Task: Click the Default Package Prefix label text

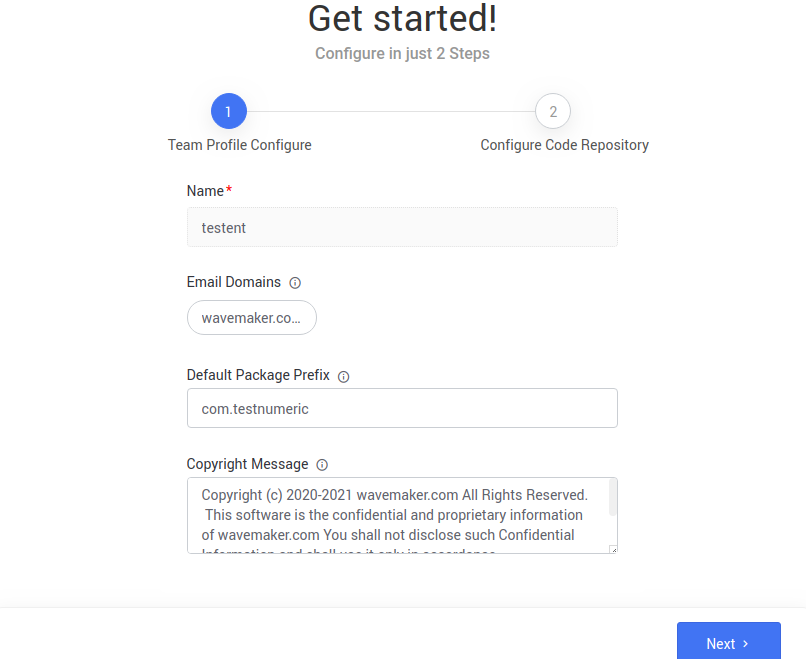Action: [x=258, y=376]
